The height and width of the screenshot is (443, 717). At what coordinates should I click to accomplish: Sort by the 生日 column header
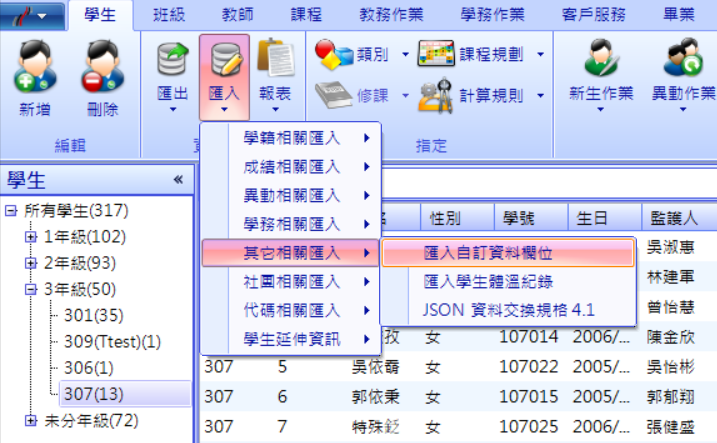(x=605, y=219)
